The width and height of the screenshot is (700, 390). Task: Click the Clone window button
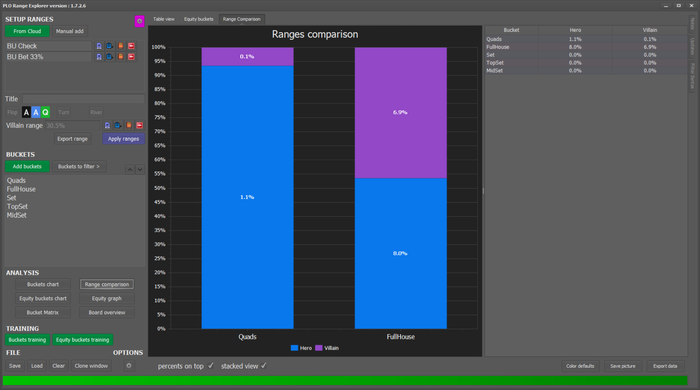click(x=91, y=366)
